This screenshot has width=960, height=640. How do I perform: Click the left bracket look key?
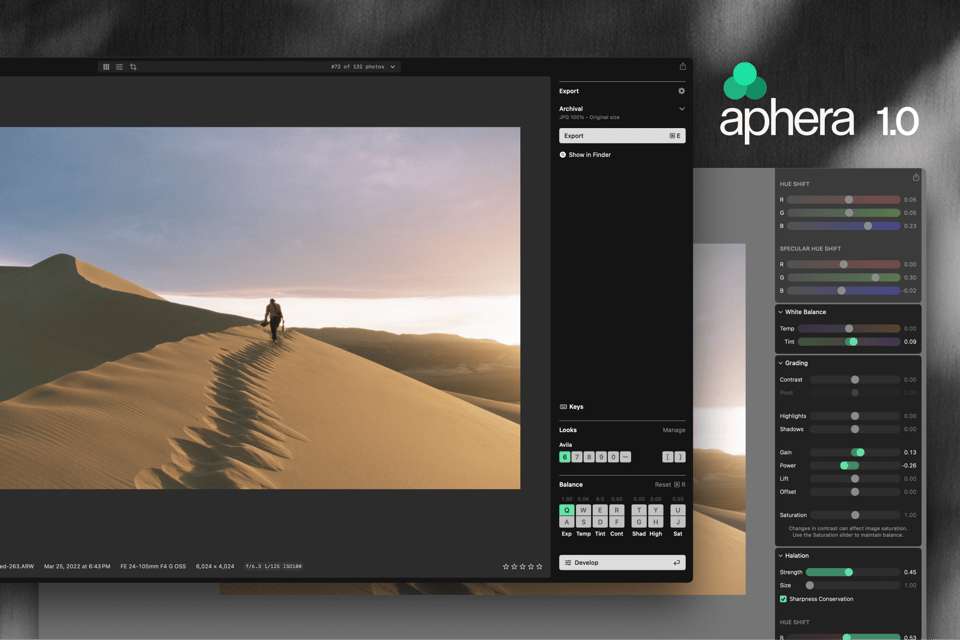tap(668, 457)
